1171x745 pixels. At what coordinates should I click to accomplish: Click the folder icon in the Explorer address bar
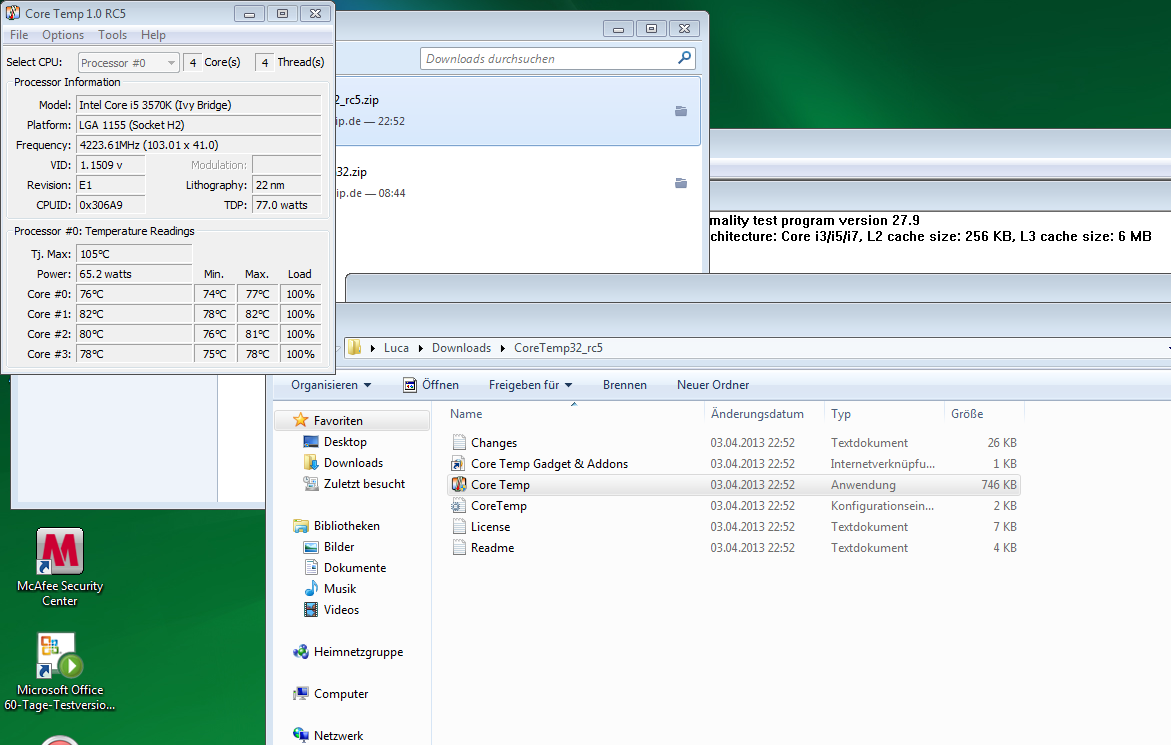(354, 347)
